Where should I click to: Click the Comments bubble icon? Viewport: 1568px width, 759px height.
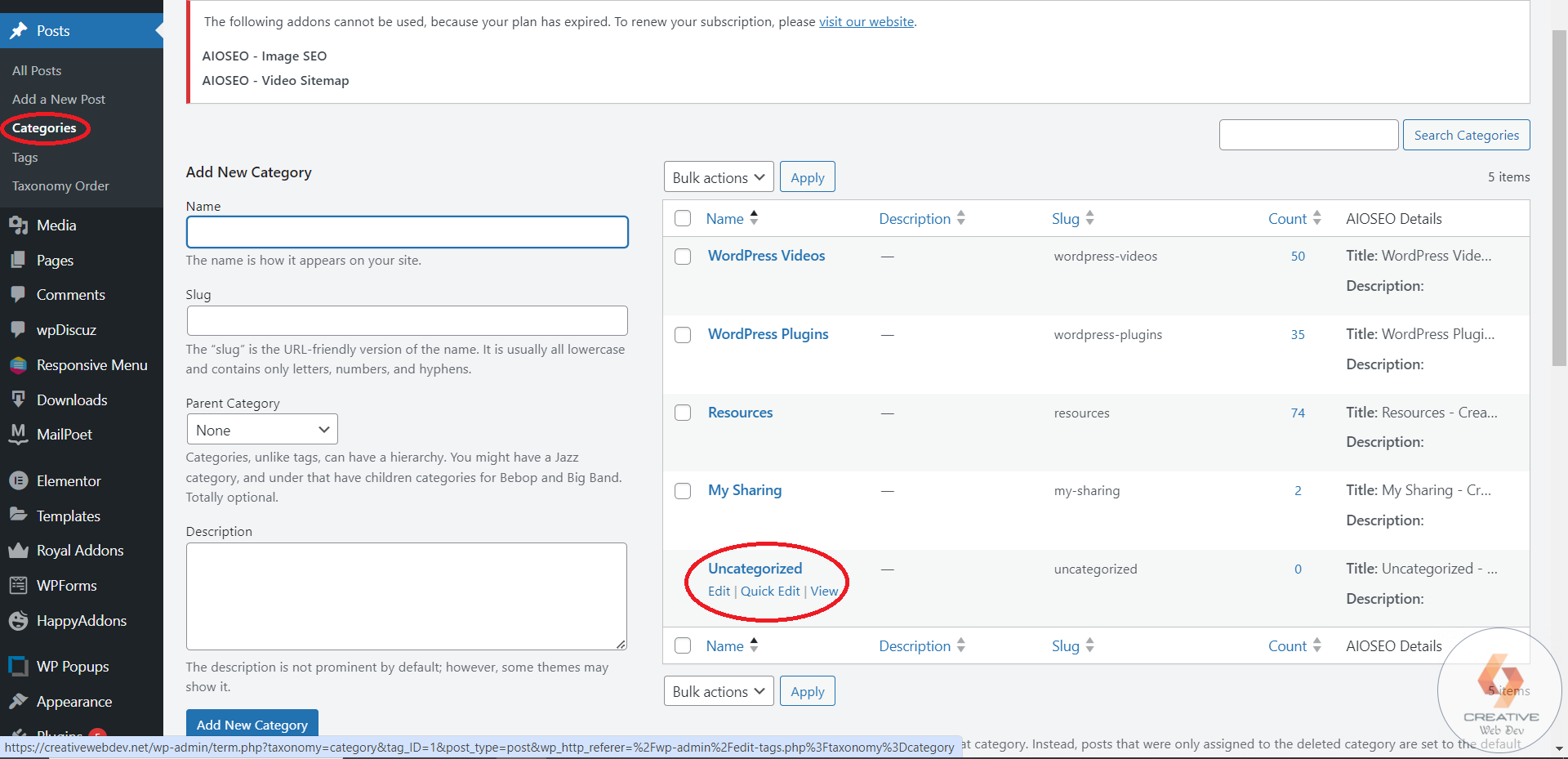click(18, 295)
